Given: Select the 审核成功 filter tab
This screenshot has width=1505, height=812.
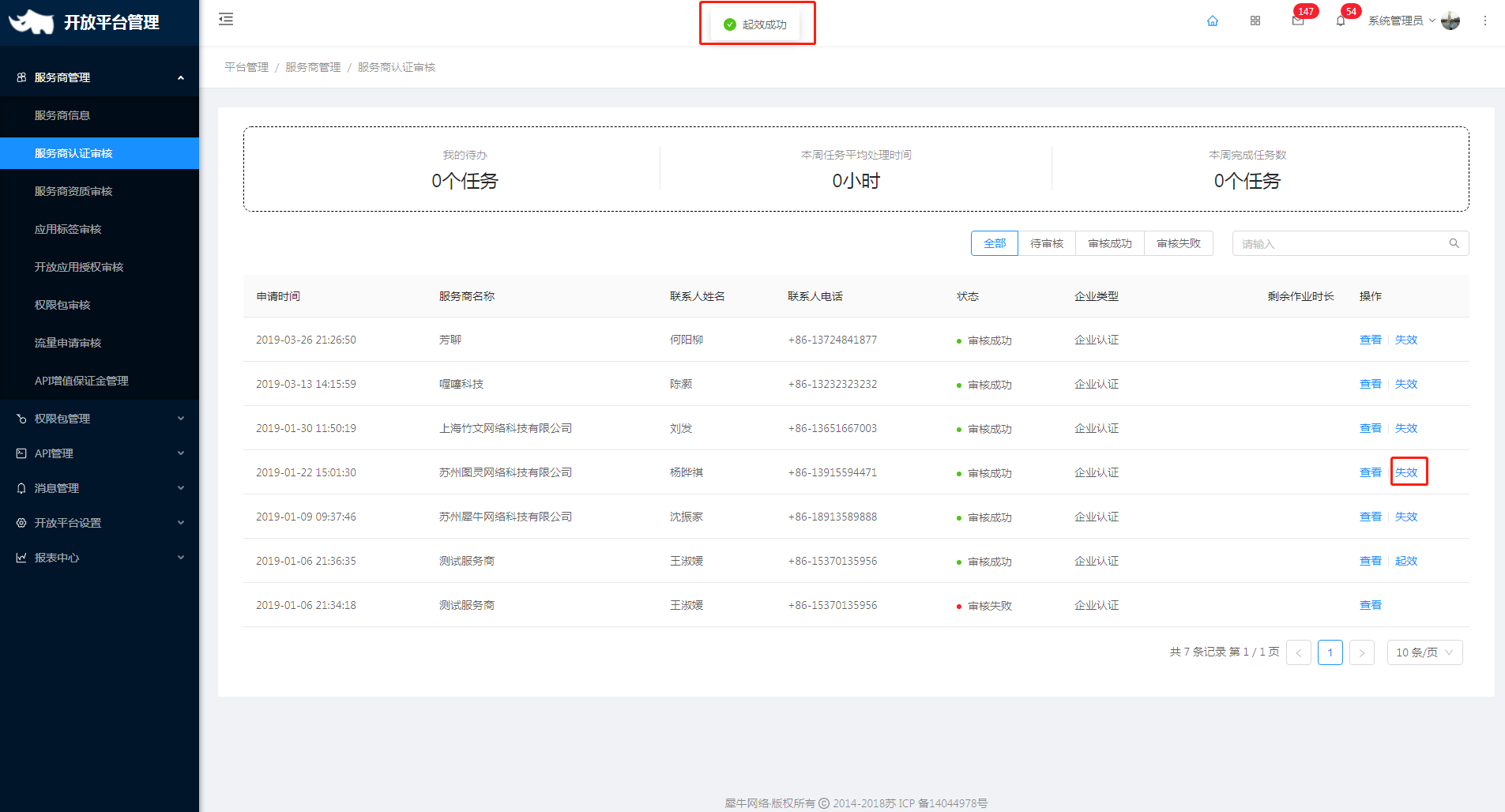Looking at the screenshot, I should [x=1110, y=243].
